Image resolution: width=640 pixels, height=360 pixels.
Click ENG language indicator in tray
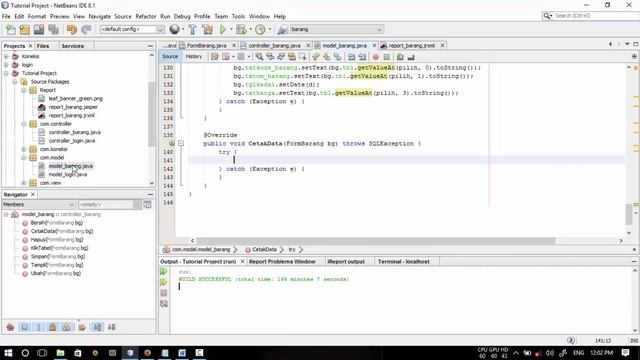pos(578,353)
